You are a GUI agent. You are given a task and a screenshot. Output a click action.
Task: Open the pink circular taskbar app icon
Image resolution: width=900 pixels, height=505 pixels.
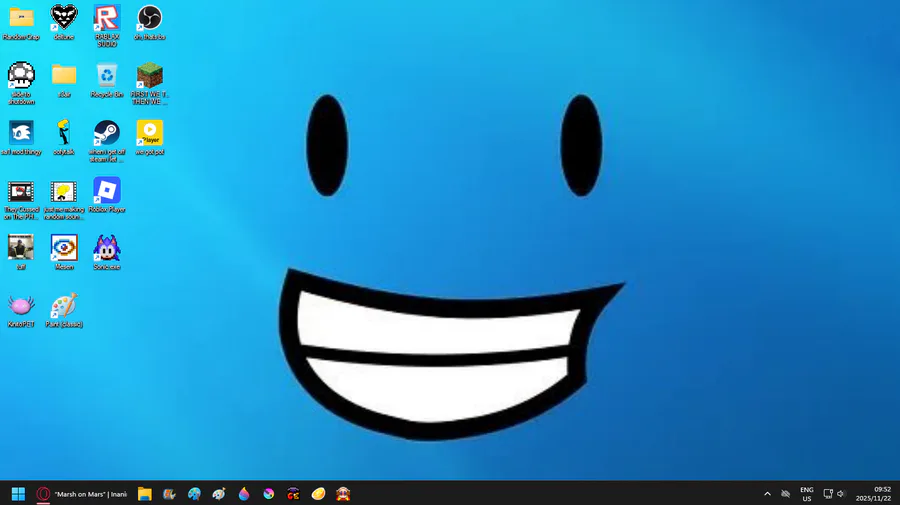pos(269,494)
